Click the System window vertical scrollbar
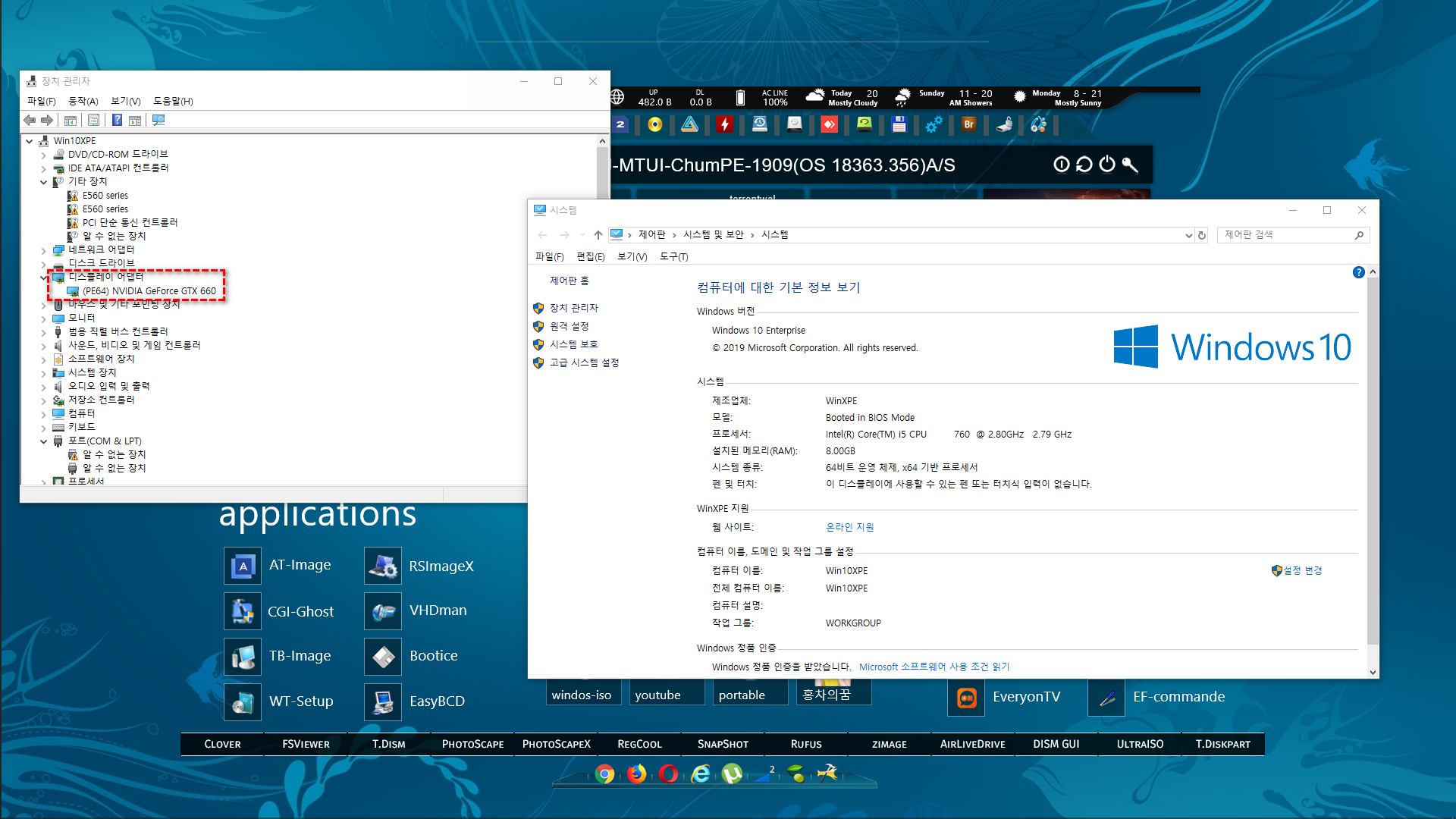 (x=1373, y=463)
